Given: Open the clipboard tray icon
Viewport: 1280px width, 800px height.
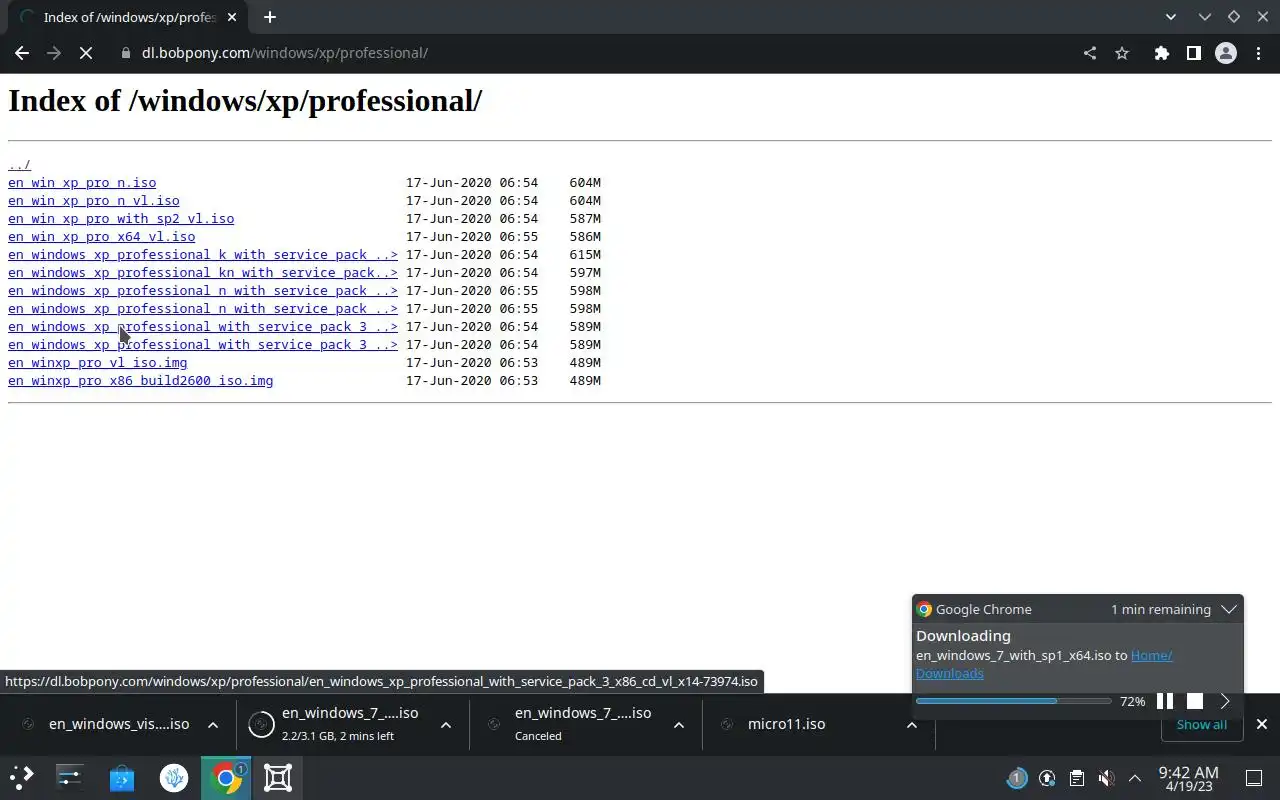Looking at the screenshot, I should pos(1077,778).
